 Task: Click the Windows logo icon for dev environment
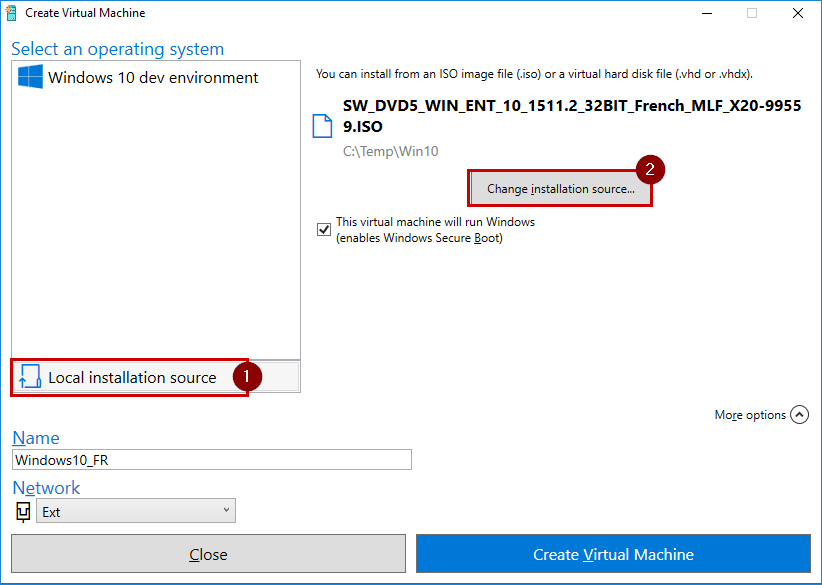(x=30, y=77)
